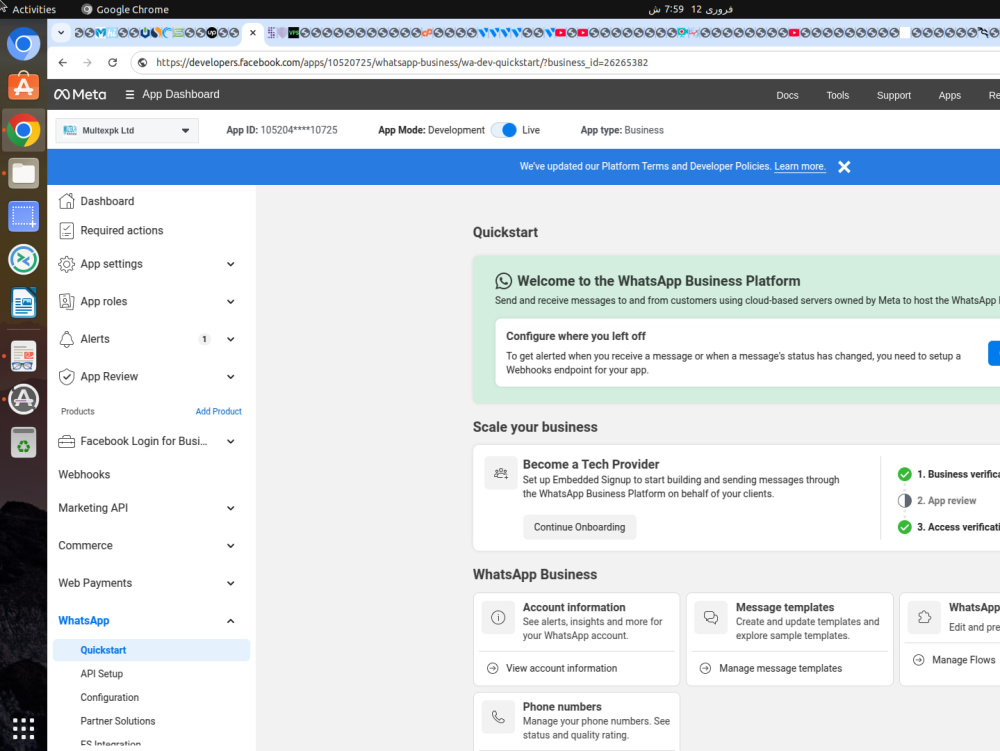Click the Add Product link
This screenshot has width=1000, height=751.
pos(219,411)
